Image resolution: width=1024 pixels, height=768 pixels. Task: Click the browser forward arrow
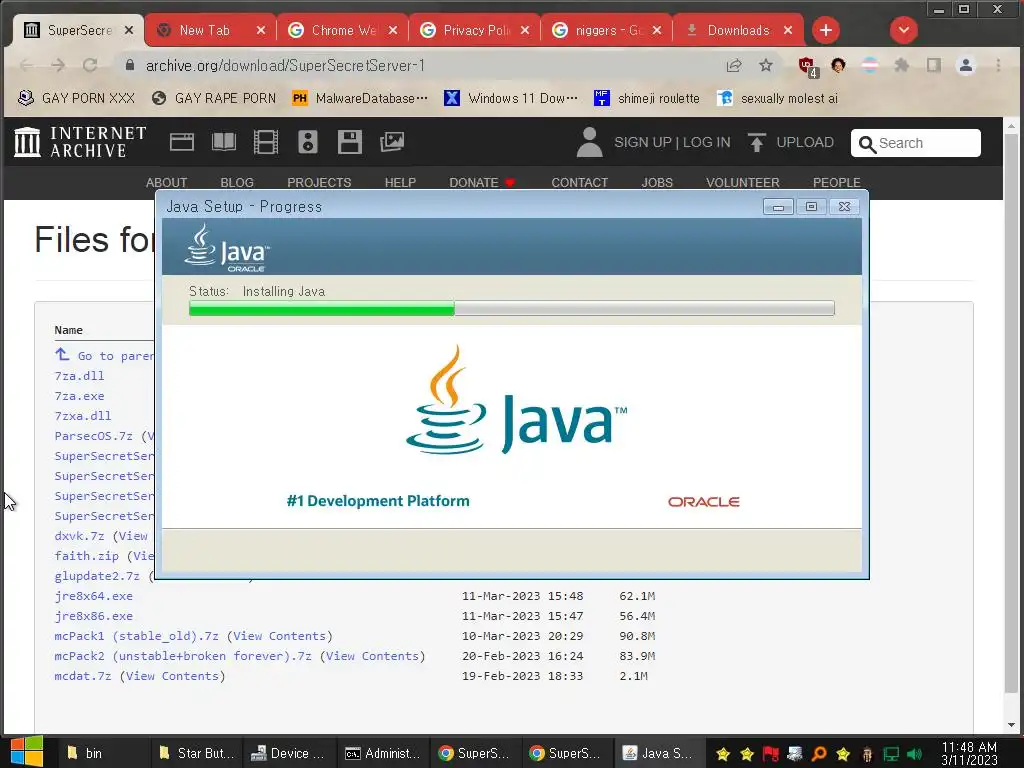58,65
